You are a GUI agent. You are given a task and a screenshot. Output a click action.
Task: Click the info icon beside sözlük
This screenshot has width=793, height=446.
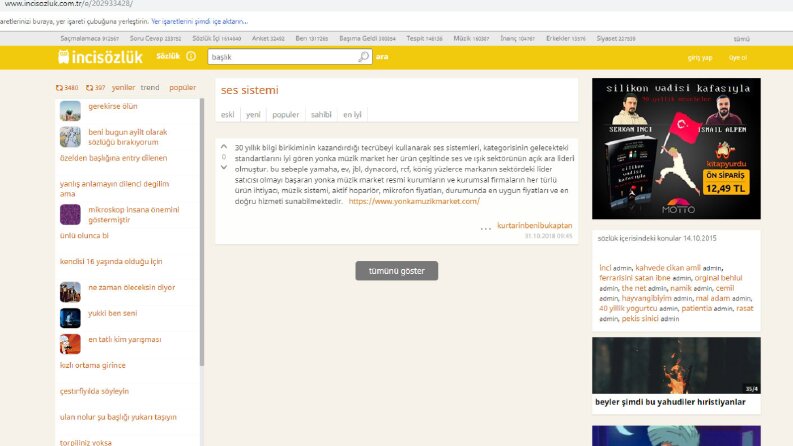(x=191, y=56)
